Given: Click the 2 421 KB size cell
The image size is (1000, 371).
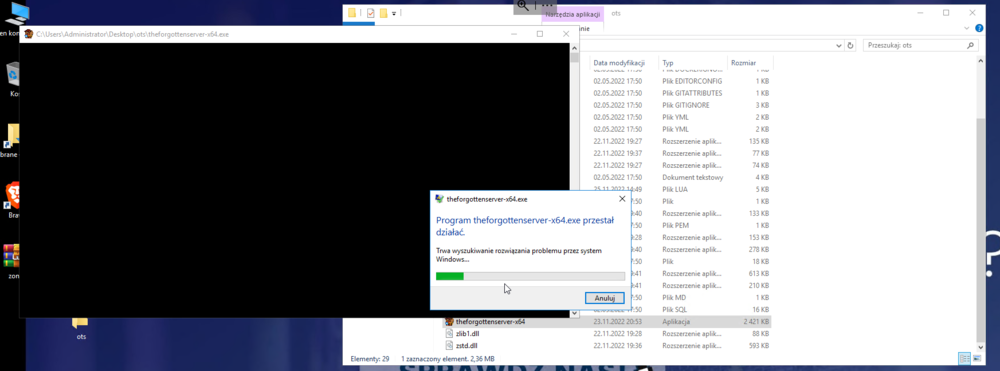Looking at the screenshot, I should pos(755,322).
